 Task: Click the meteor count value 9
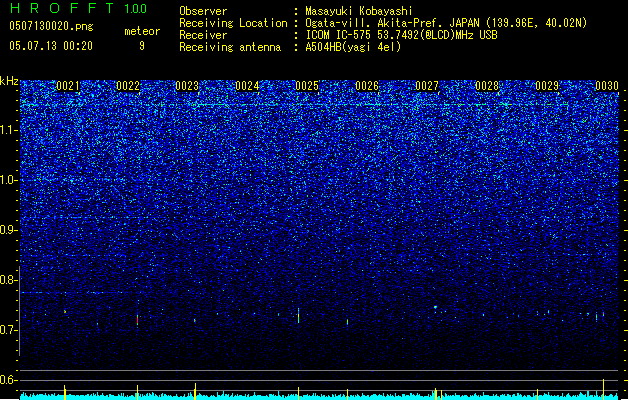(x=142, y=46)
